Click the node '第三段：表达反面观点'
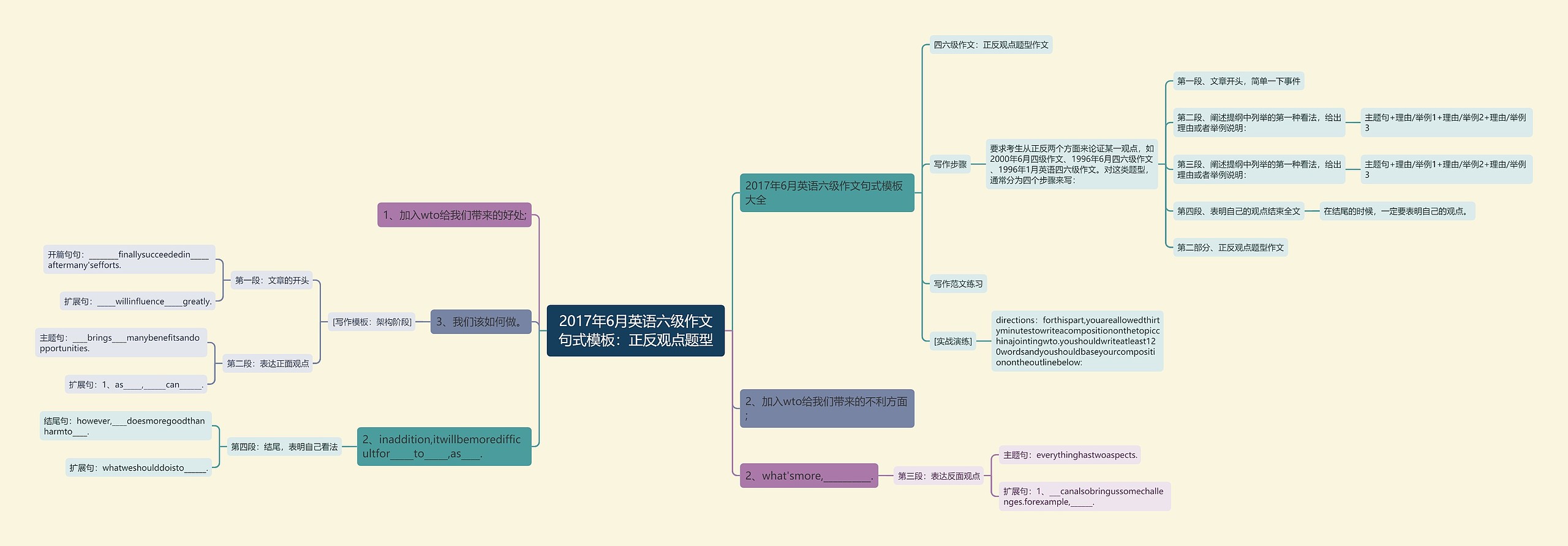Image resolution: width=1568 pixels, height=546 pixels. pos(938,476)
